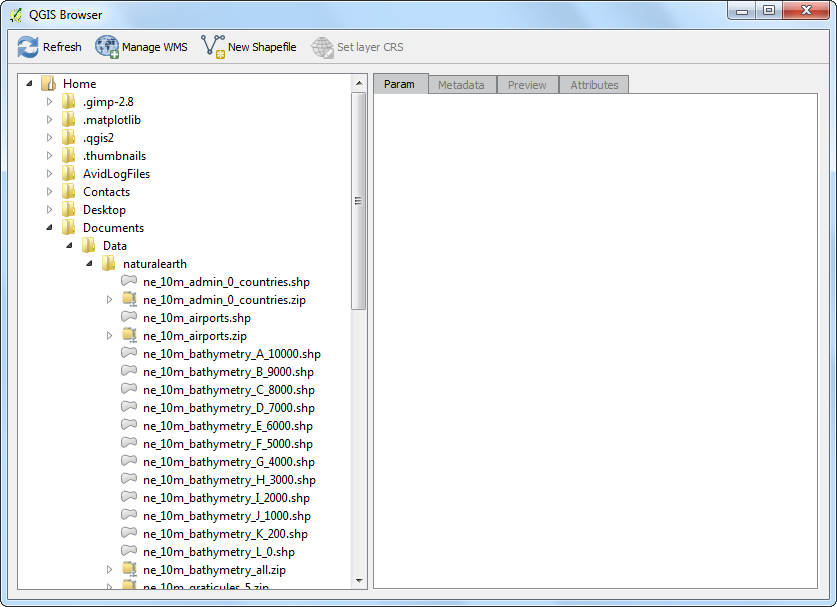This screenshot has height=607, width=837.
Task: Expand the Contacts folder
Action: pos(49,192)
